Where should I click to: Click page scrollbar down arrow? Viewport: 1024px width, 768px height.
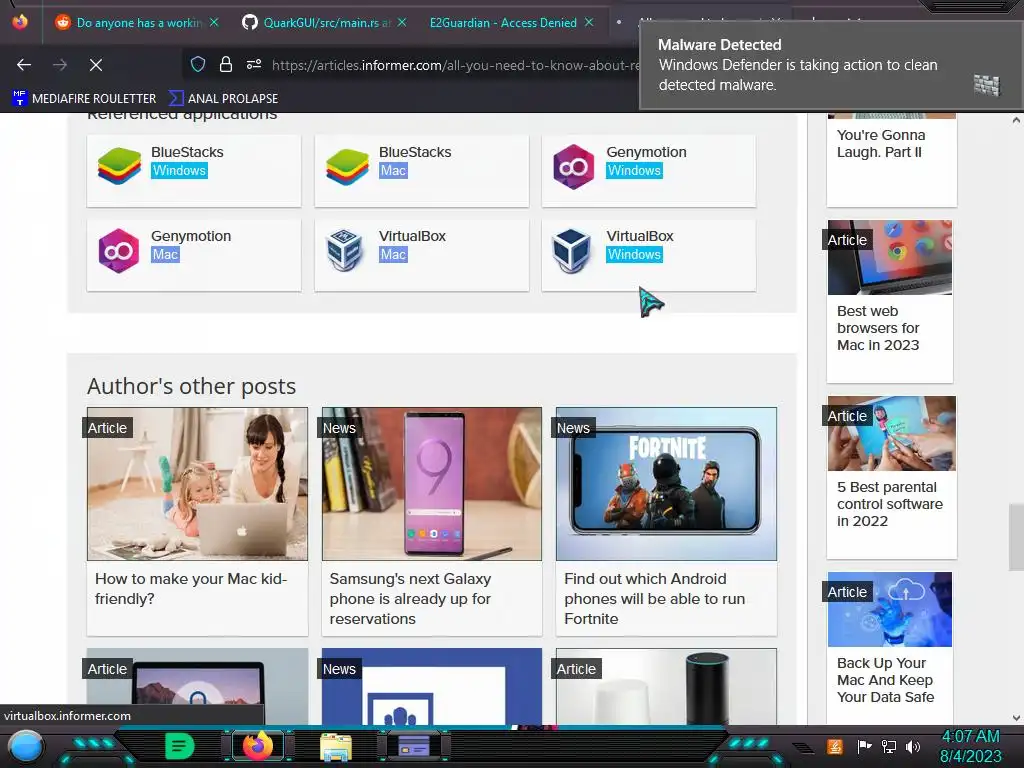coord(1016,718)
